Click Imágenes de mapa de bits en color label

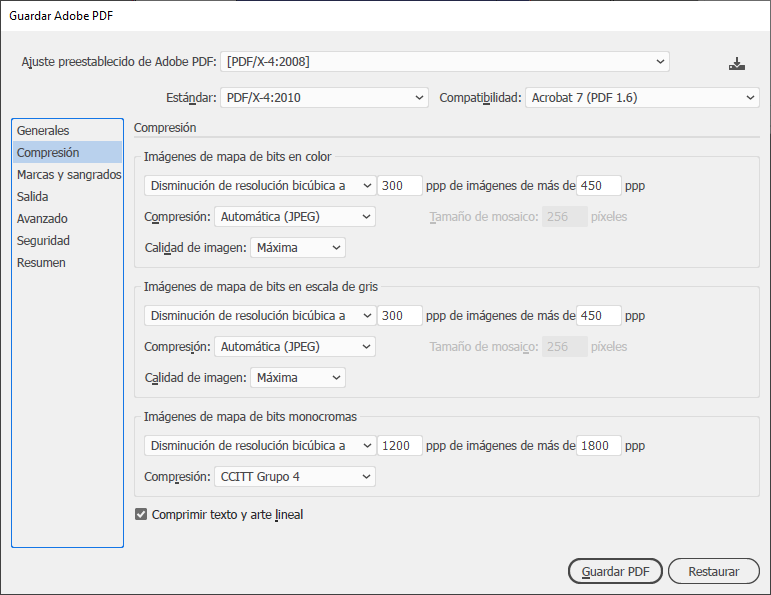(x=237, y=156)
